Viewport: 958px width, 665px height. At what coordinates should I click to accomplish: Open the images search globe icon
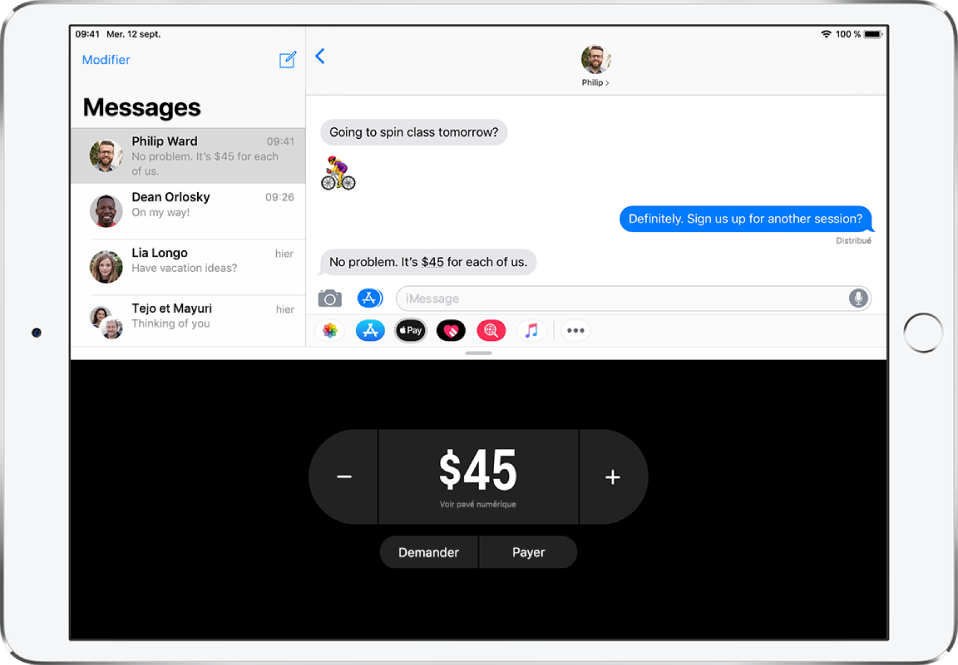coord(491,331)
